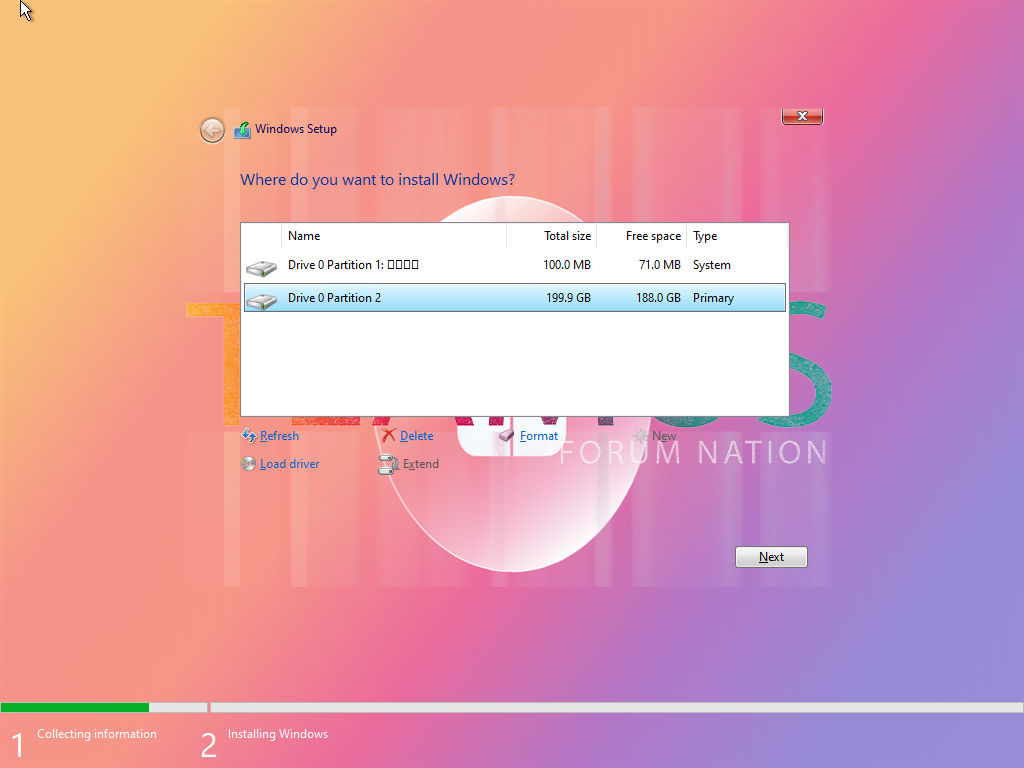Click the Installing Windows step label

tap(278, 734)
